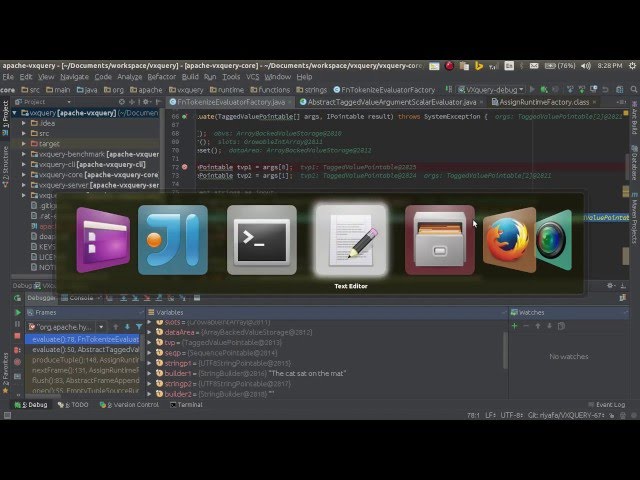The height and width of the screenshot is (480, 640).
Task: Click the red Stop icon in debugger
Action: tap(18, 336)
